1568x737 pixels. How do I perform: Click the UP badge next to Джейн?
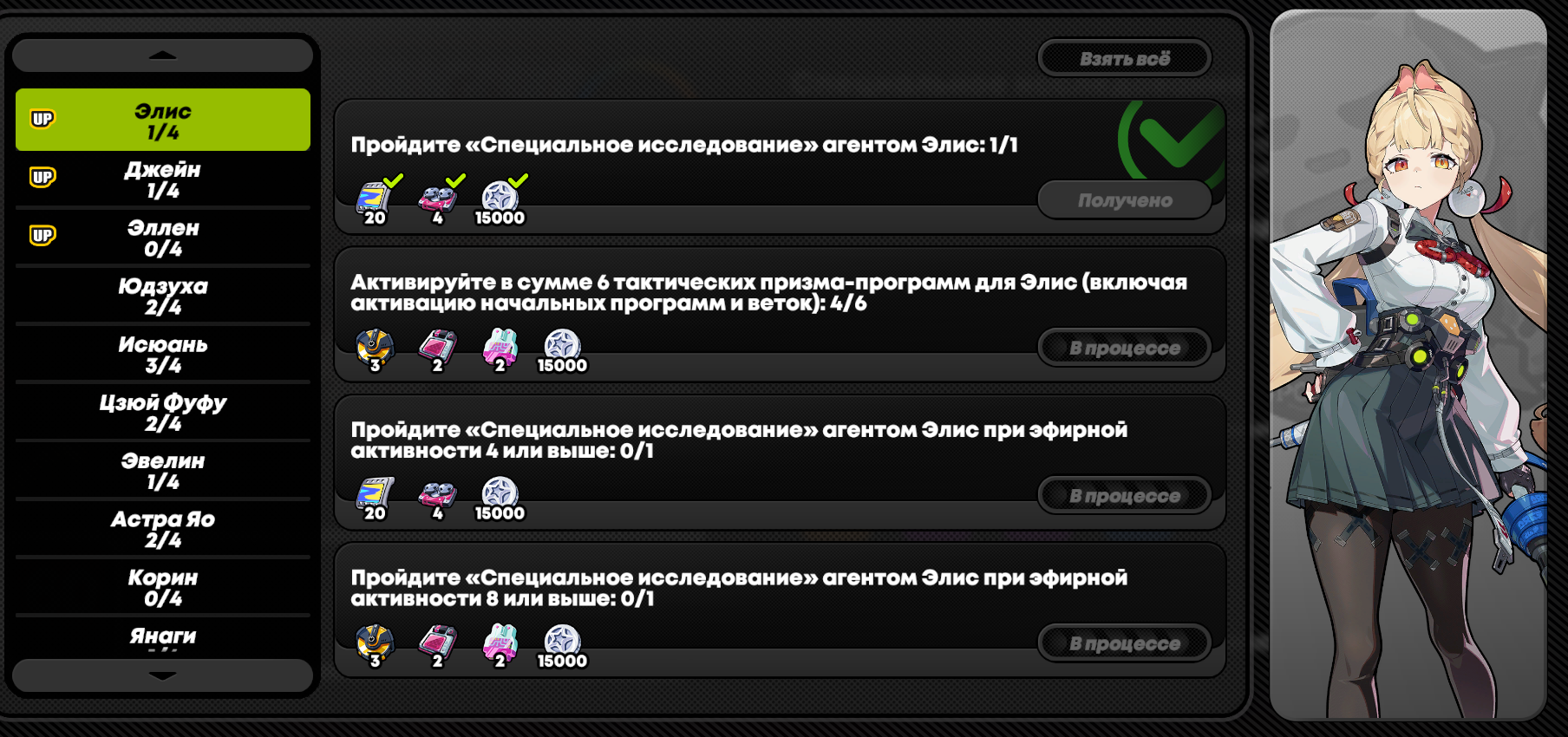tap(42, 178)
